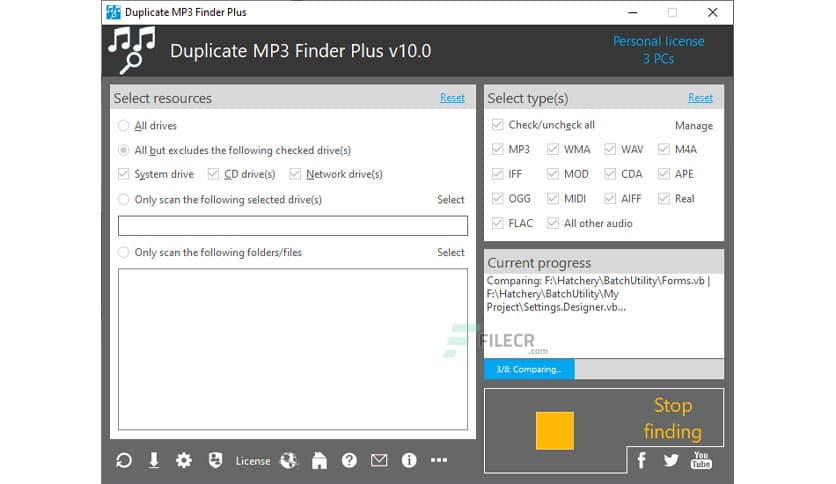Image resolution: width=836 pixels, height=484 pixels.
Task: Uncheck the MOD file type
Action: [553, 174]
